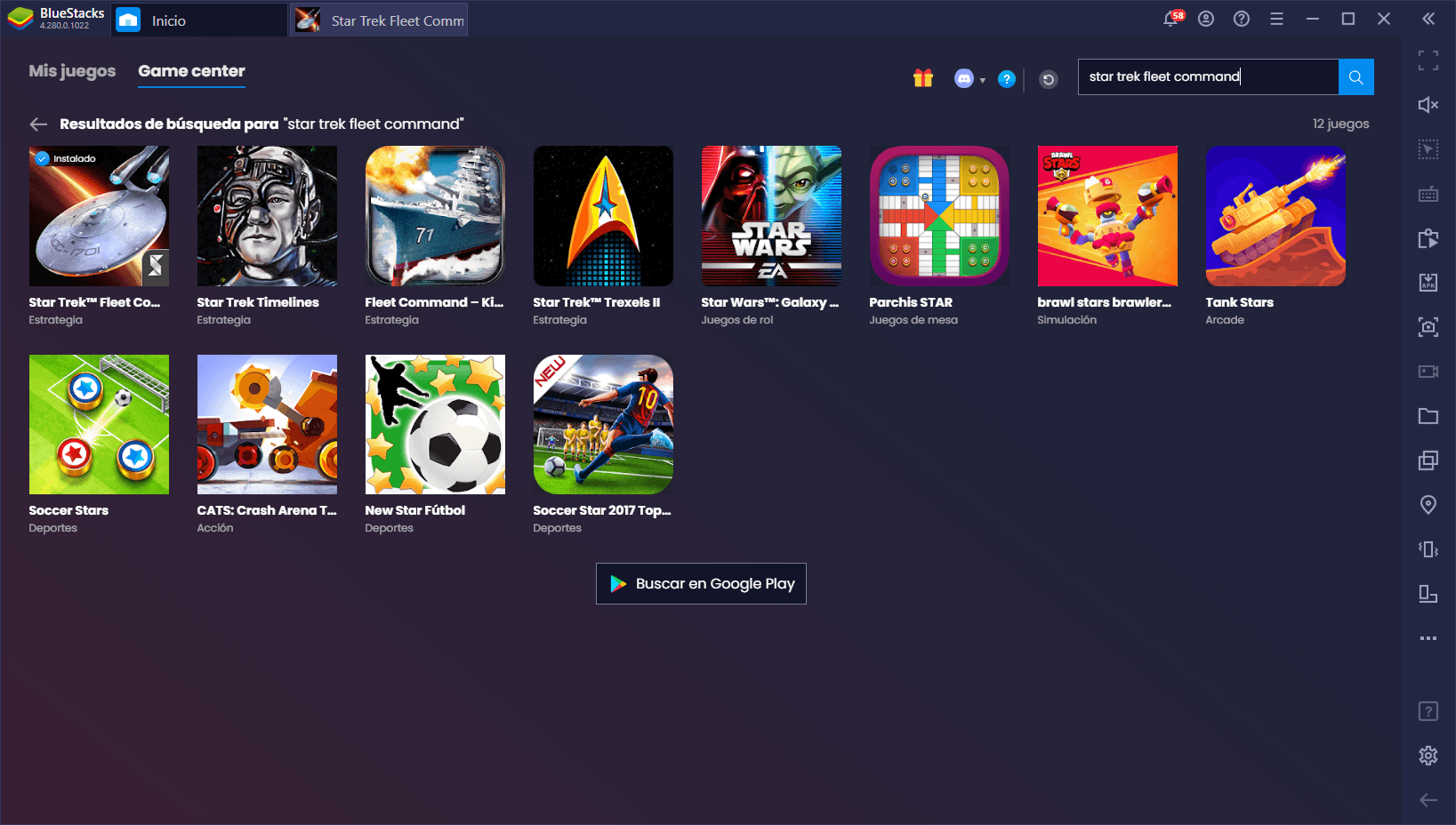Click the refresh circular arrow icon
1456x825 pixels.
point(1049,80)
